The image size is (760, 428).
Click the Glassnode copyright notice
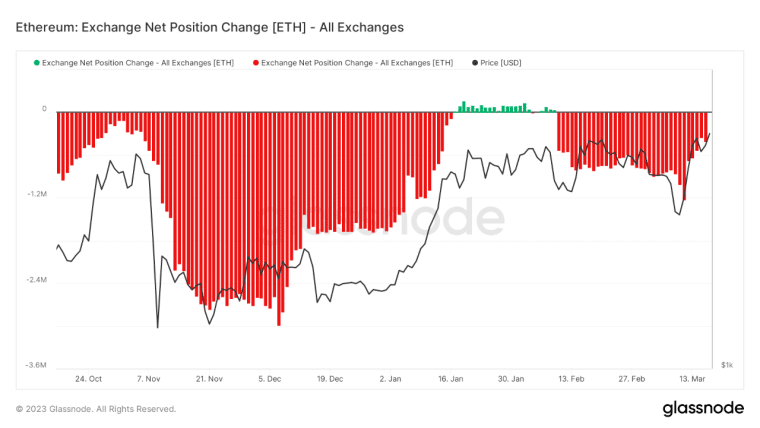[96, 409]
